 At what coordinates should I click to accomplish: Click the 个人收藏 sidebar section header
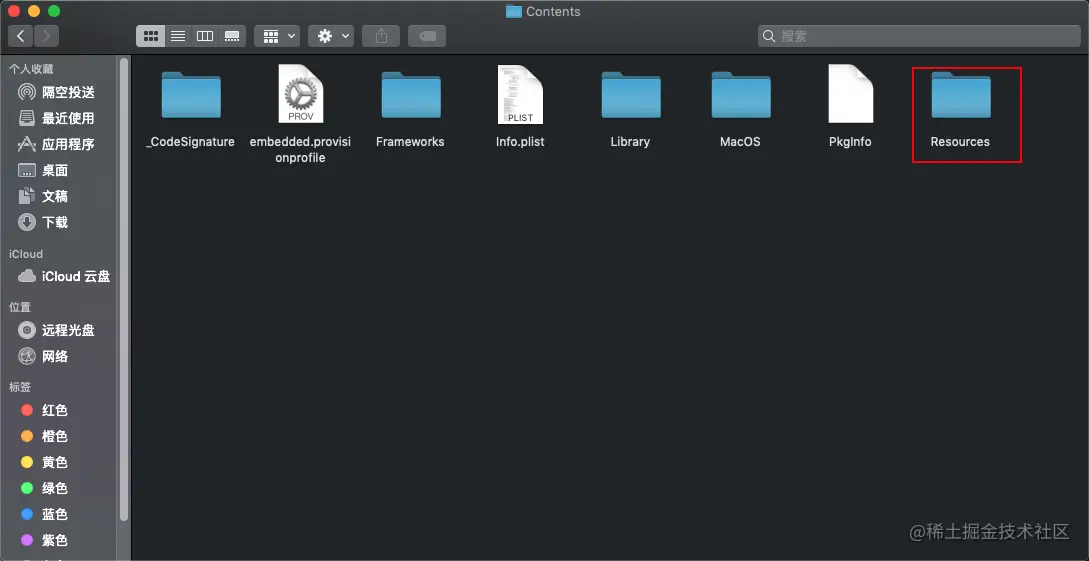click(x=31, y=69)
